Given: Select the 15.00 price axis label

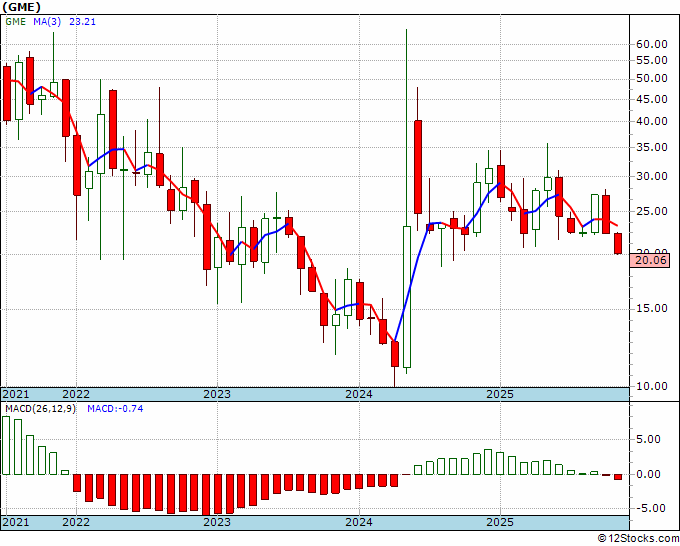Looking at the screenshot, I should coord(651,308).
